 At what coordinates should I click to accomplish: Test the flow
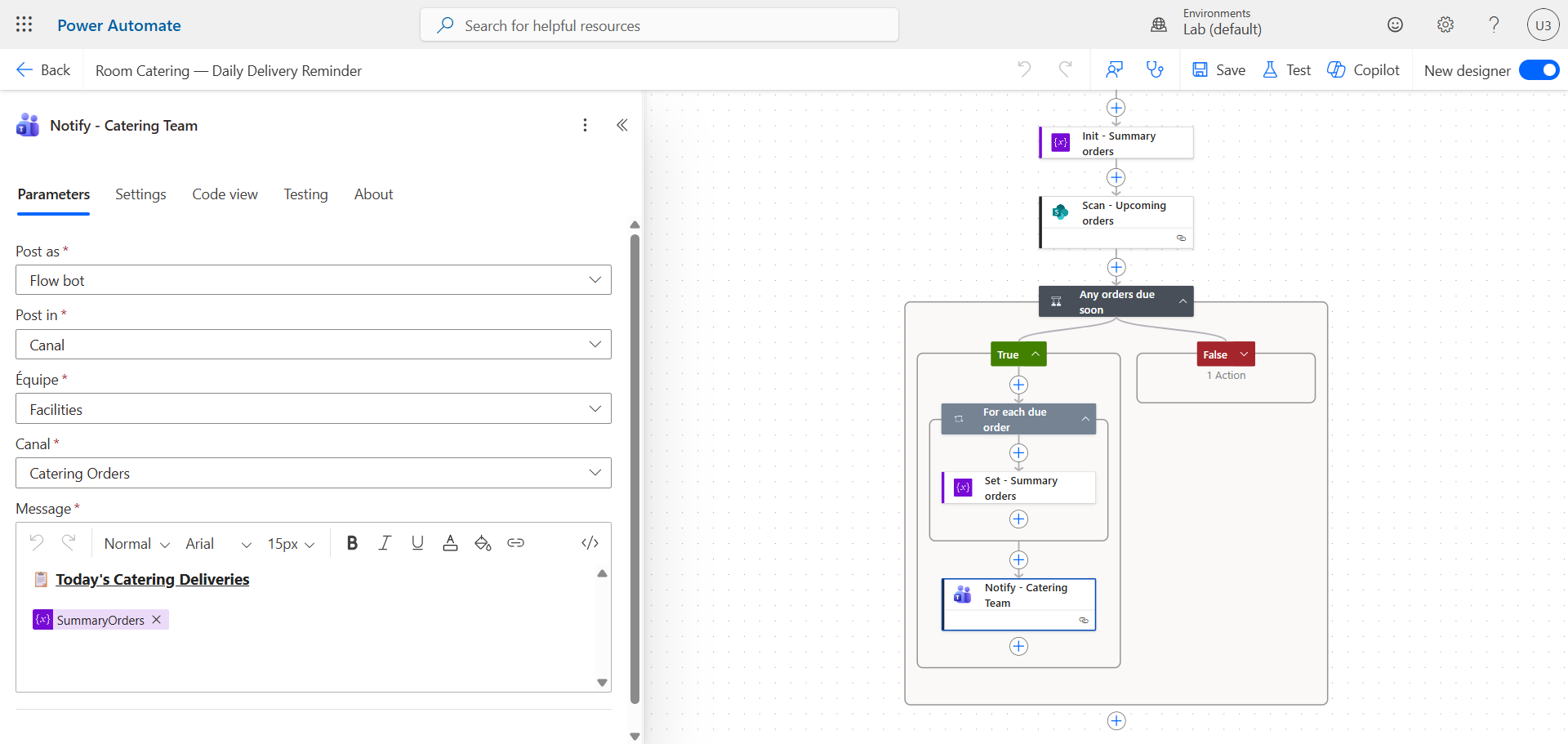tap(1286, 70)
